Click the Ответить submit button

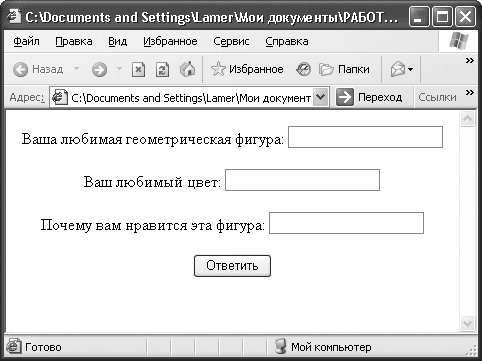(232, 266)
